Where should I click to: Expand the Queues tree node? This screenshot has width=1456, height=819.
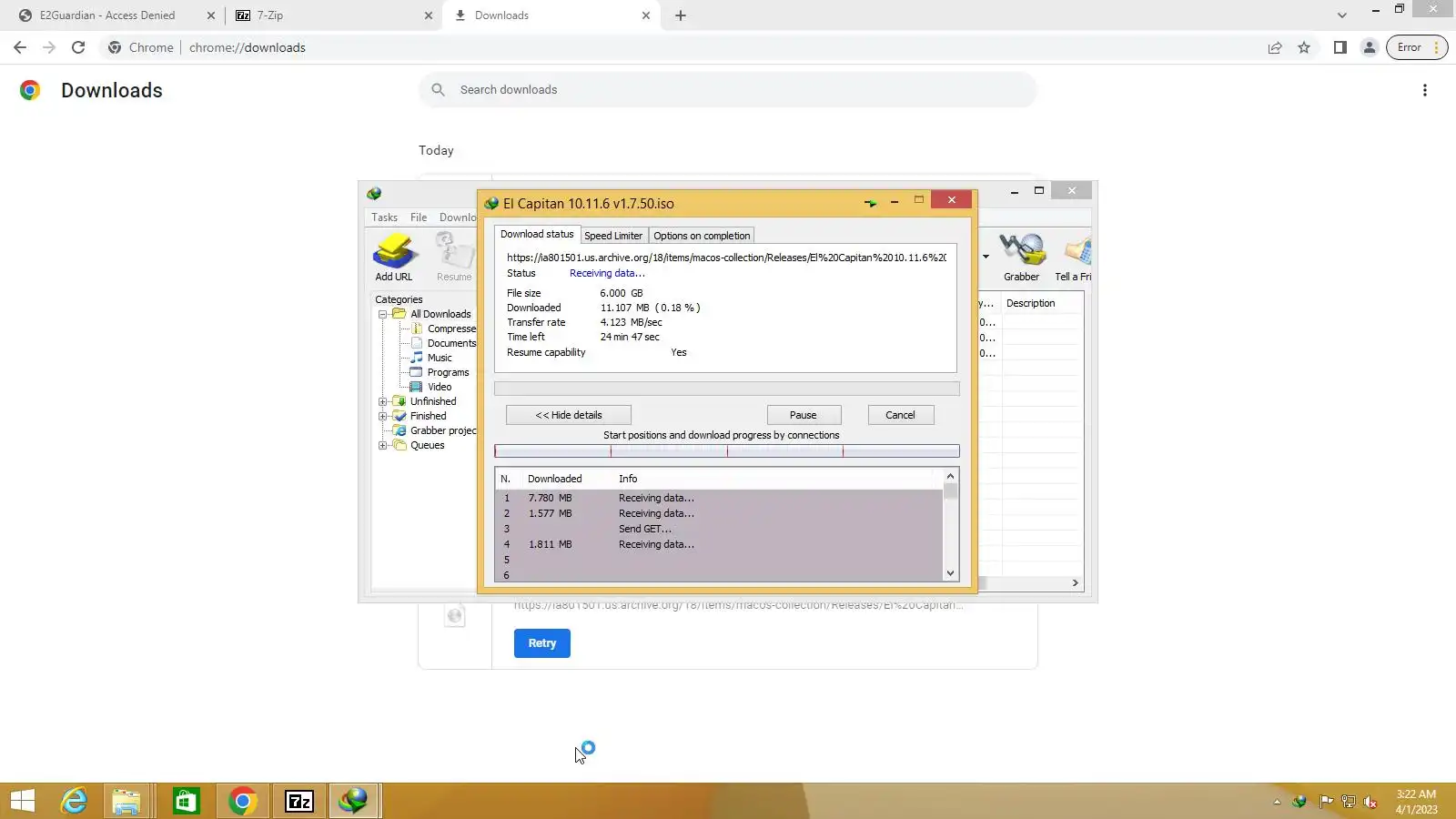(383, 445)
